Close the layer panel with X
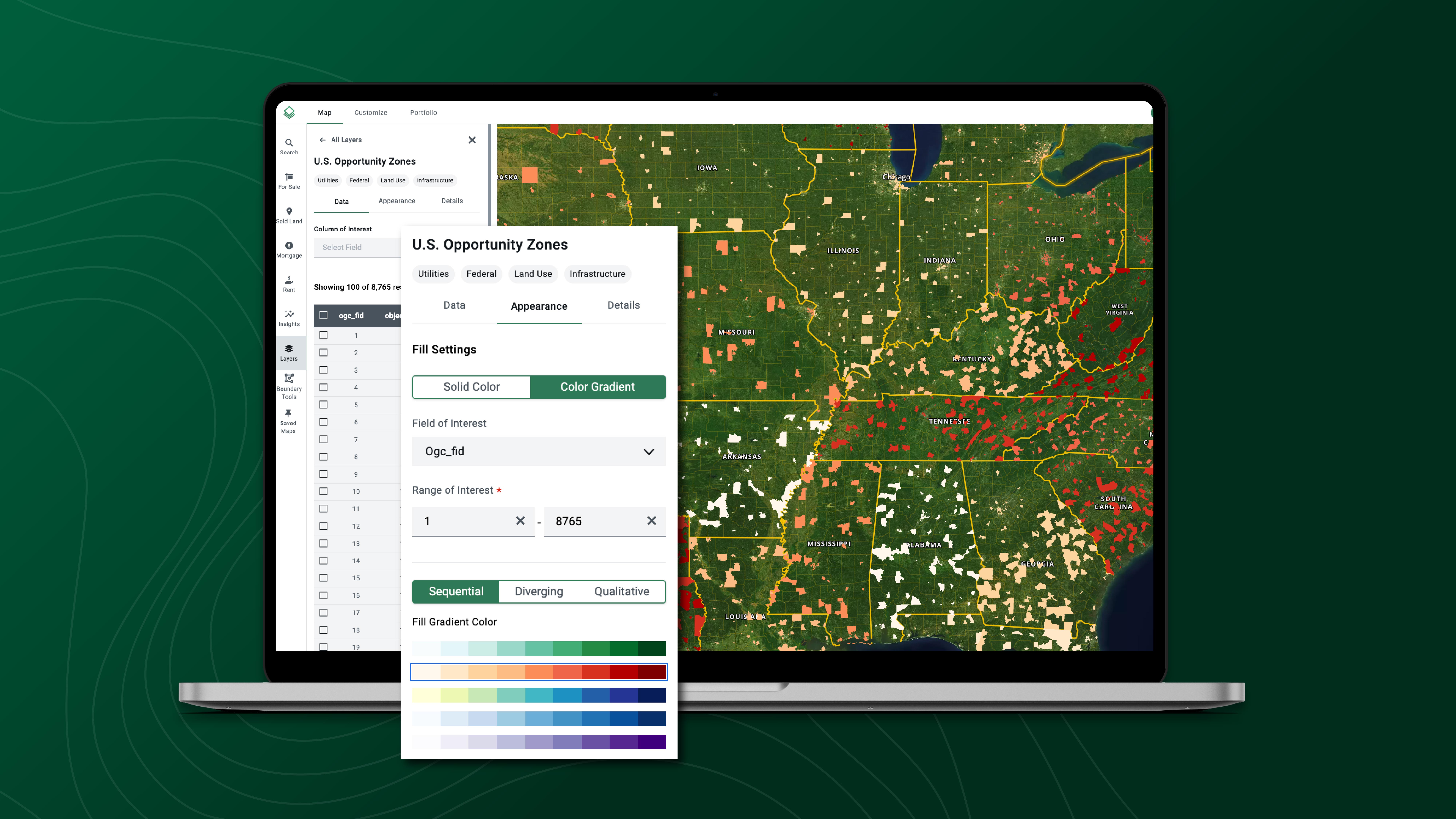This screenshot has height=819, width=1456. pyautogui.click(x=472, y=140)
